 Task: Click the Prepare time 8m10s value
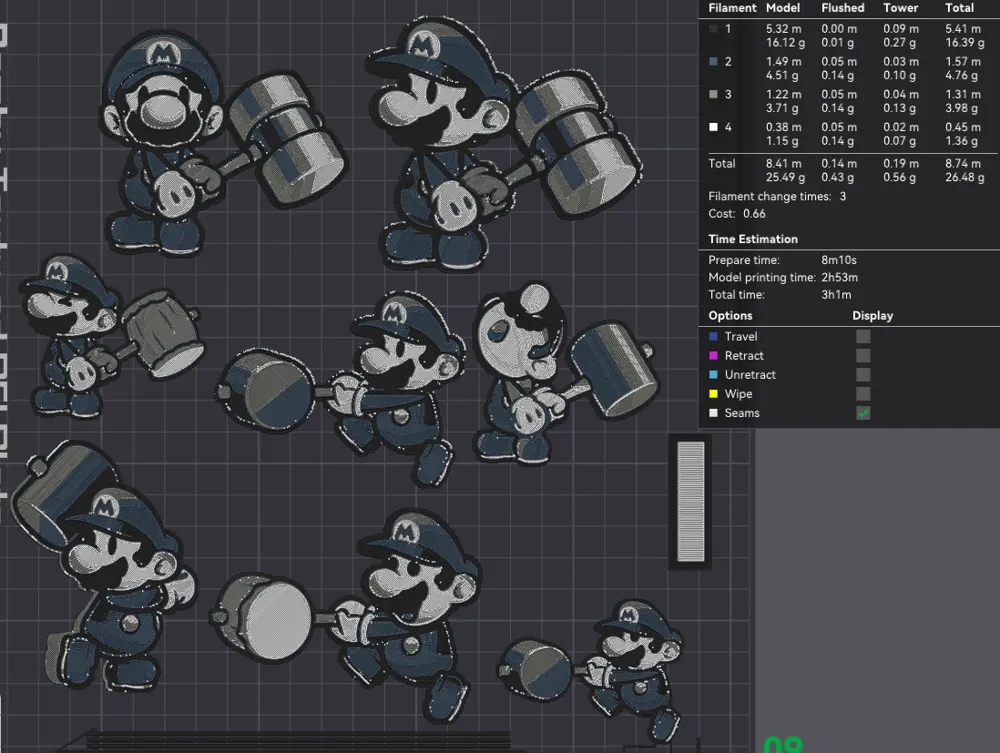pos(839,260)
